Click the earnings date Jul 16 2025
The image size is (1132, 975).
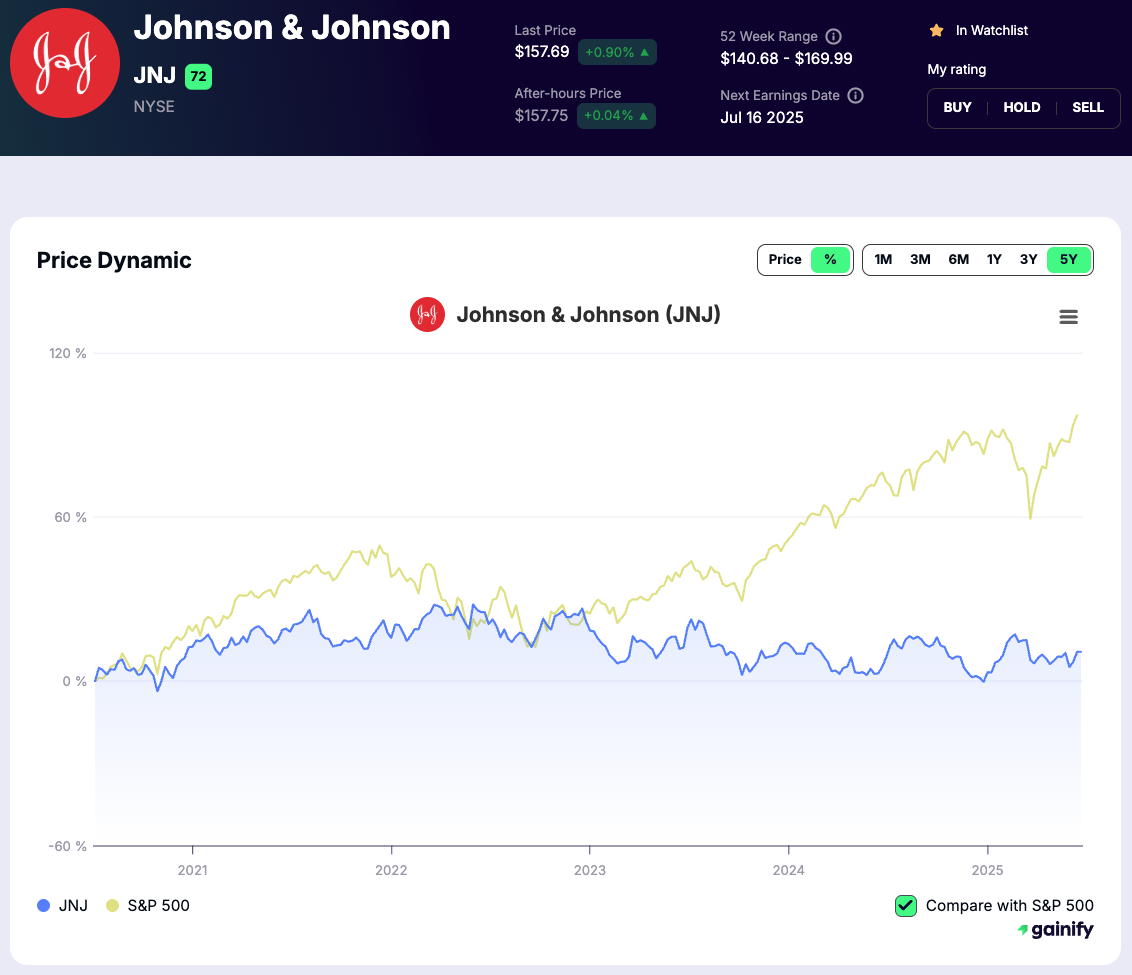(762, 118)
